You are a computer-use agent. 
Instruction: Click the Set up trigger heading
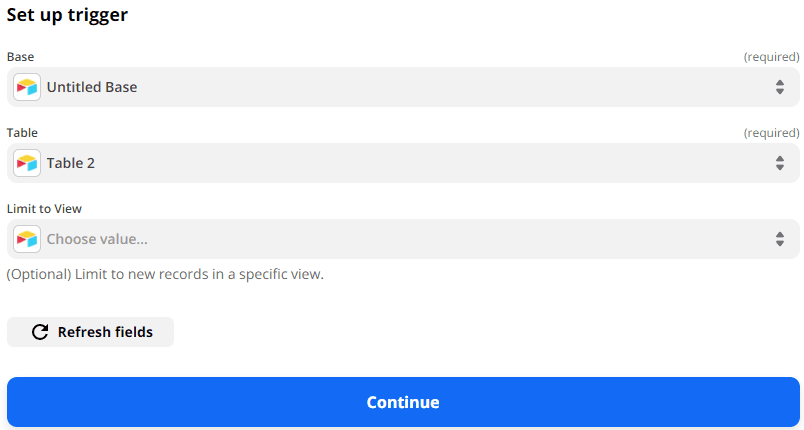pyautogui.click(x=67, y=16)
